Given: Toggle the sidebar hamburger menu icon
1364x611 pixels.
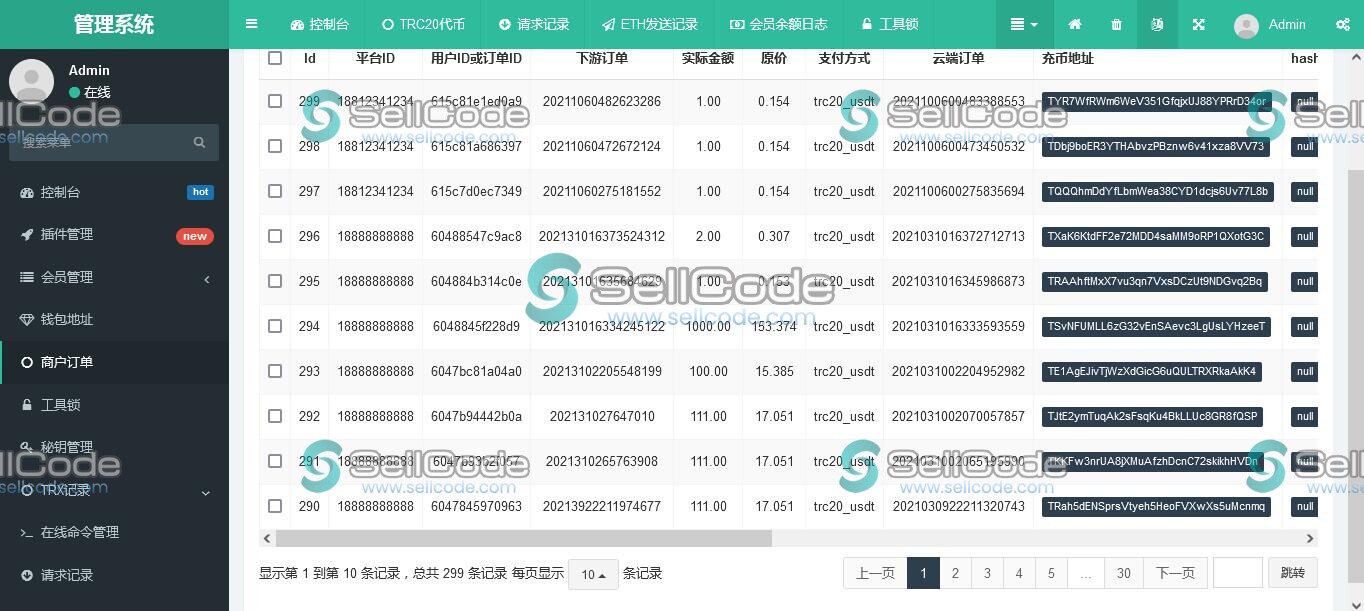Looking at the screenshot, I should click(x=252, y=24).
